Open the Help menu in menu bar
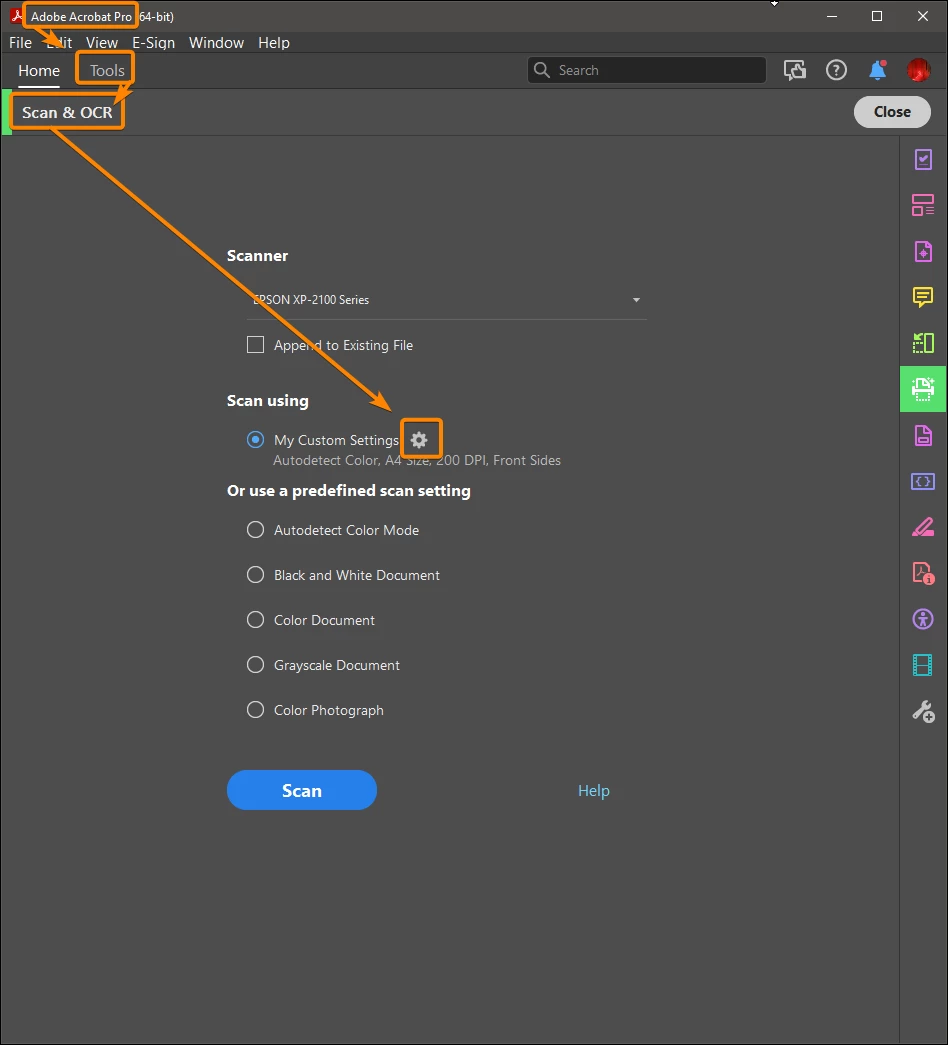Screen dimensions: 948x1045 [x=274, y=43]
